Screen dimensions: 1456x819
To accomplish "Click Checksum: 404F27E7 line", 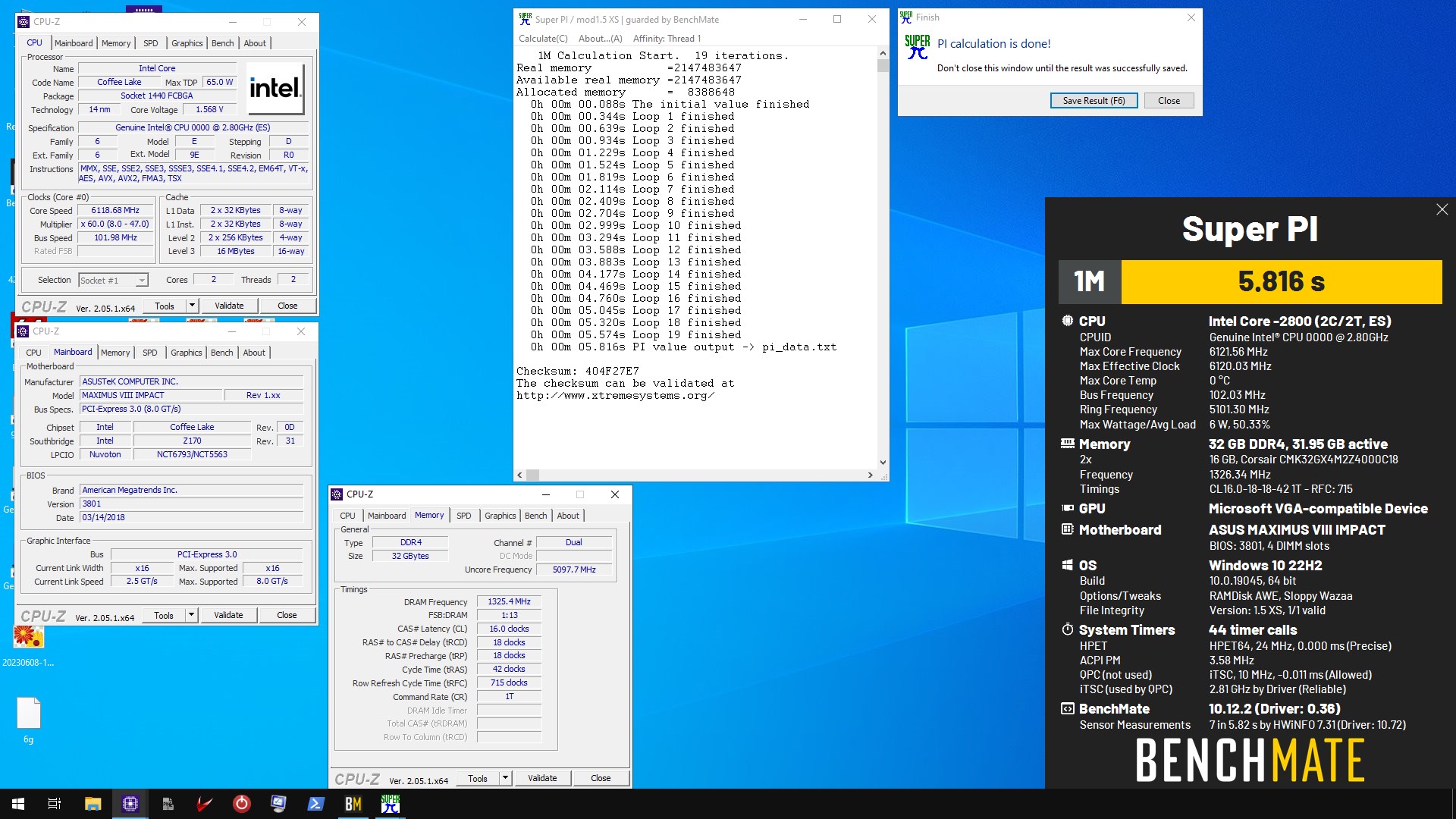I will [578, 372].
